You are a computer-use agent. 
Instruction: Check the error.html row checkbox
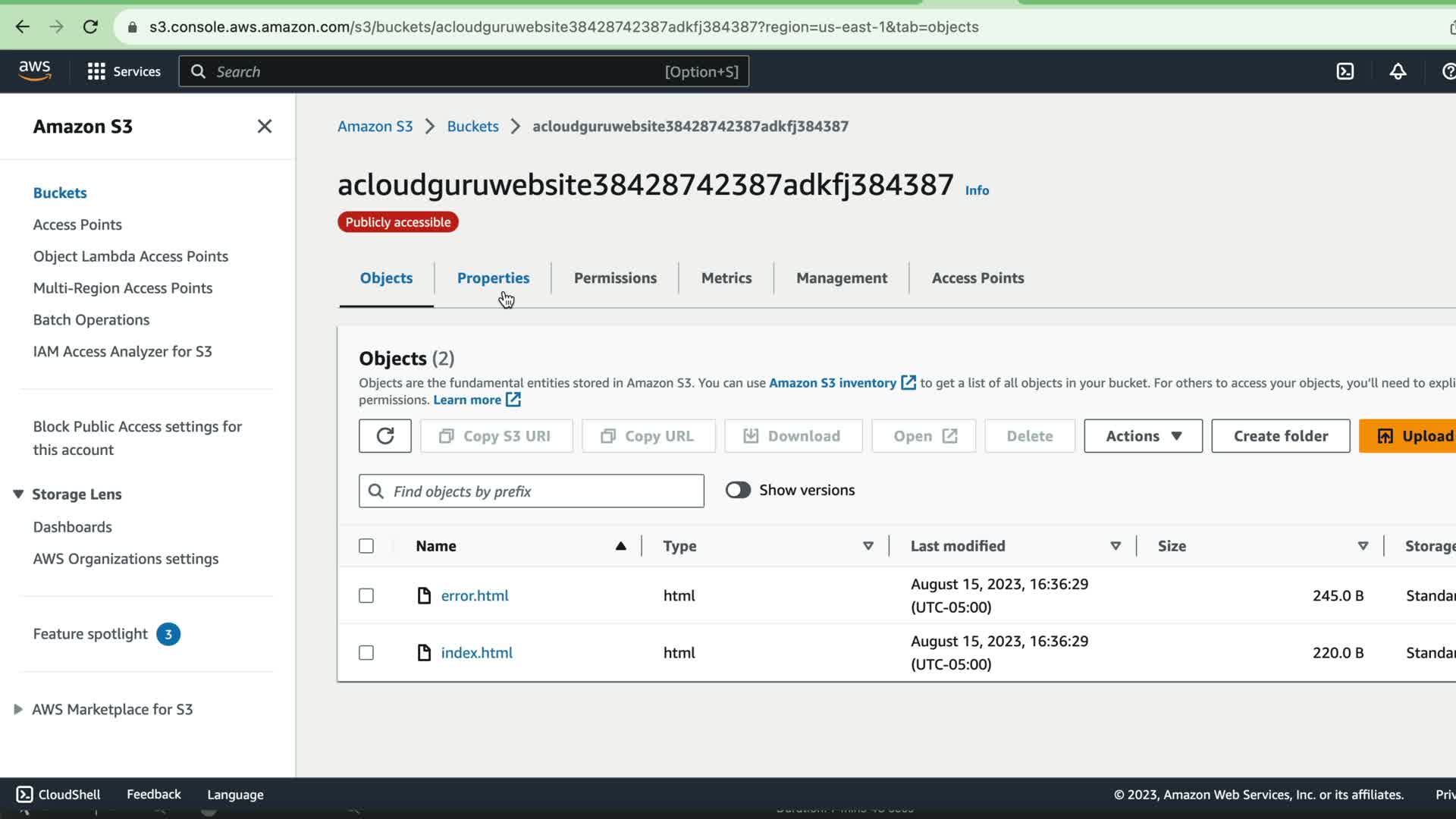(366, 595)
